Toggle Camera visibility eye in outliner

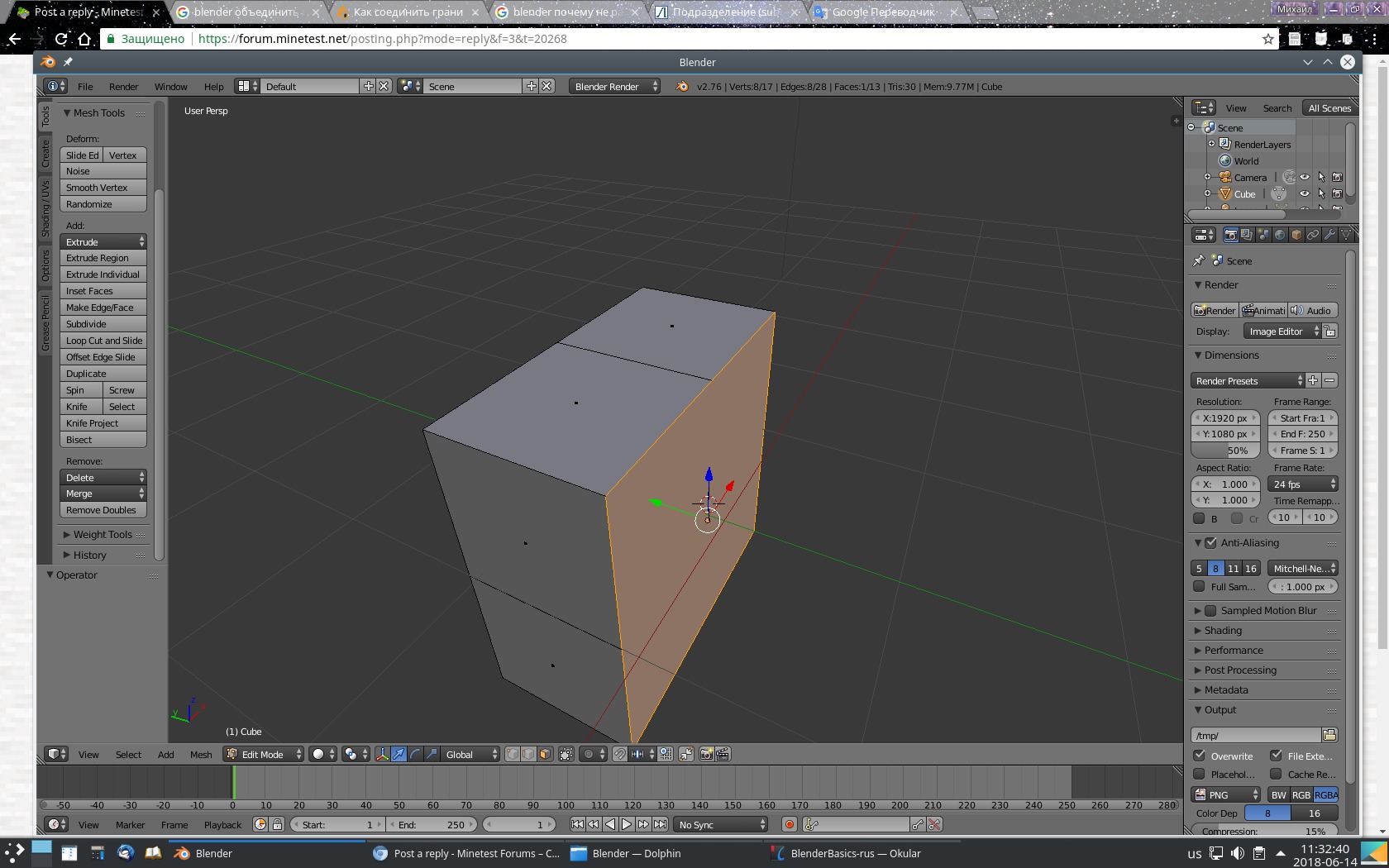1305,177
